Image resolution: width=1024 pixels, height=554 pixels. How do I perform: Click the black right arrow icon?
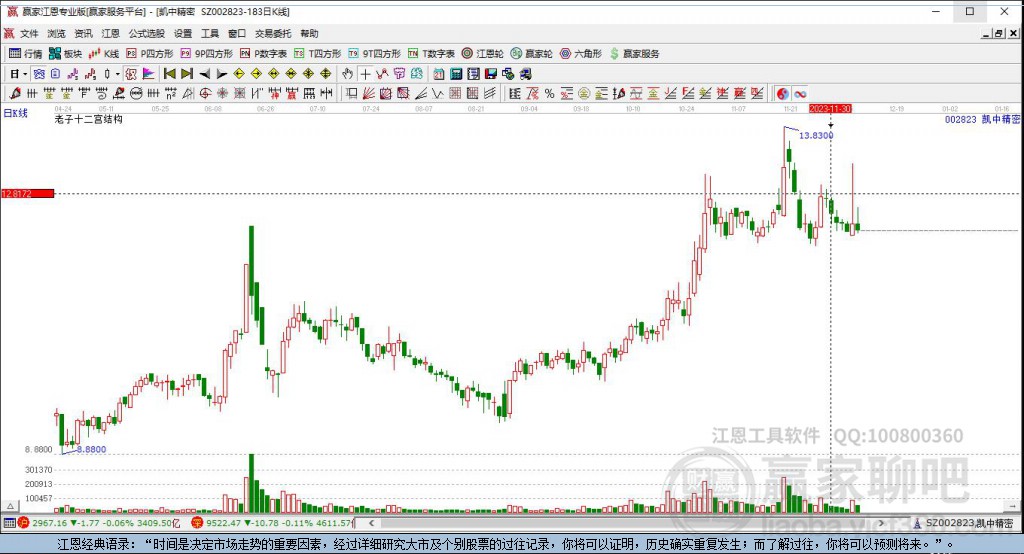[x=222, y=74]
